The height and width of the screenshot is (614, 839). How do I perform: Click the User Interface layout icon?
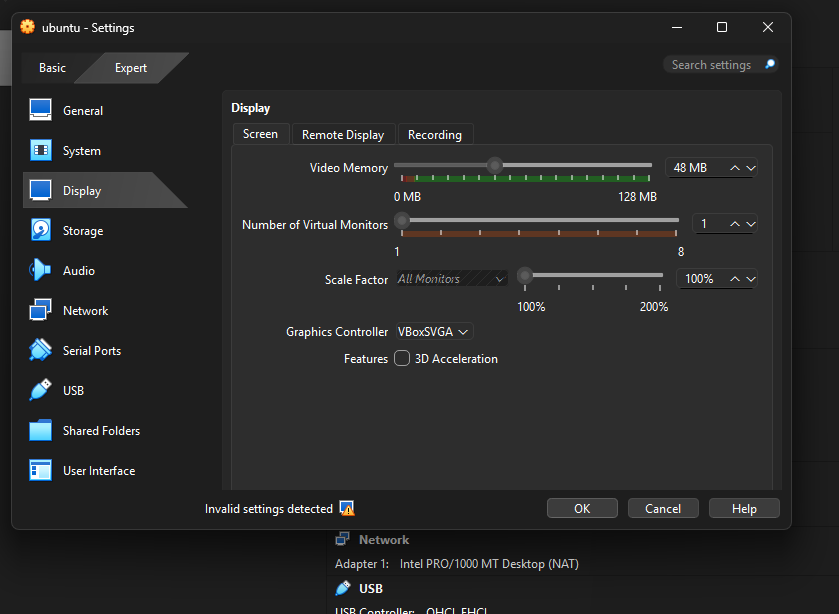coord(41,470)
